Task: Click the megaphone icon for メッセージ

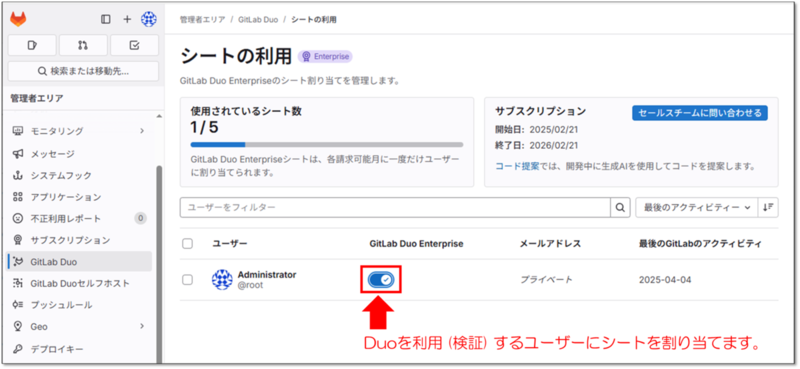Action: 18,154
